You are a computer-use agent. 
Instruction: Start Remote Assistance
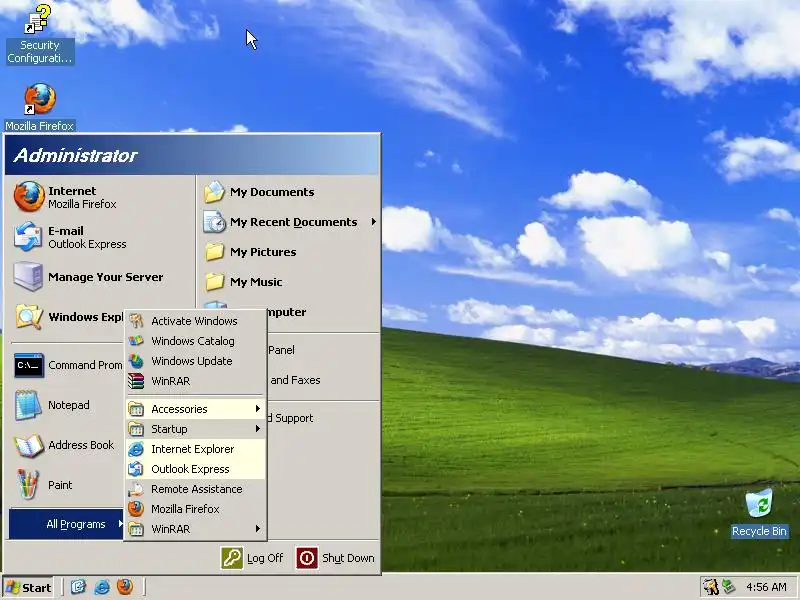pyautogui.click(x=195, y=489)
